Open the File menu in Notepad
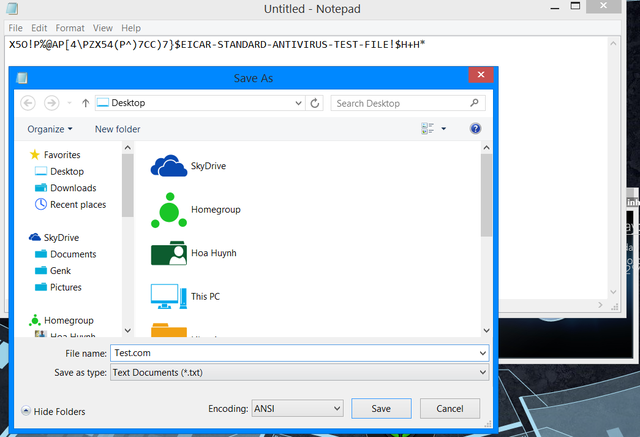The height and width of the screenshot is (437, 640). [x=16, y=28]
